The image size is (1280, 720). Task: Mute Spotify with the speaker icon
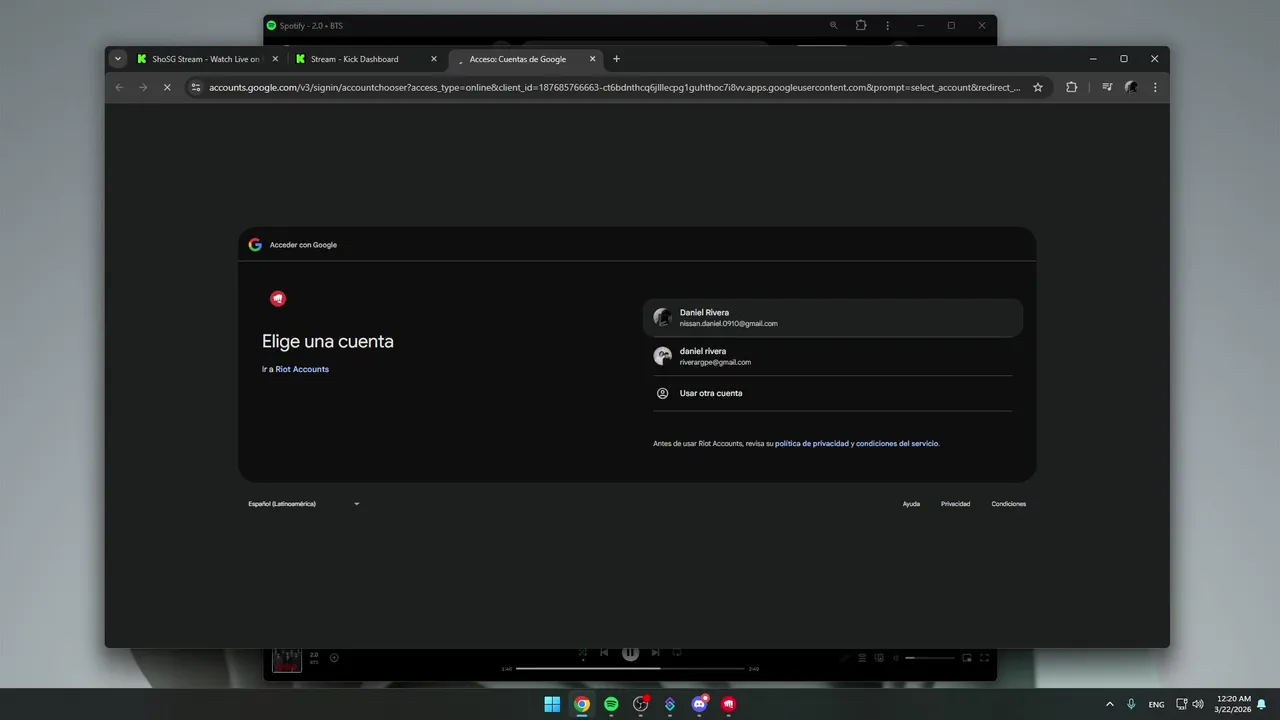[x=895, y=658]
